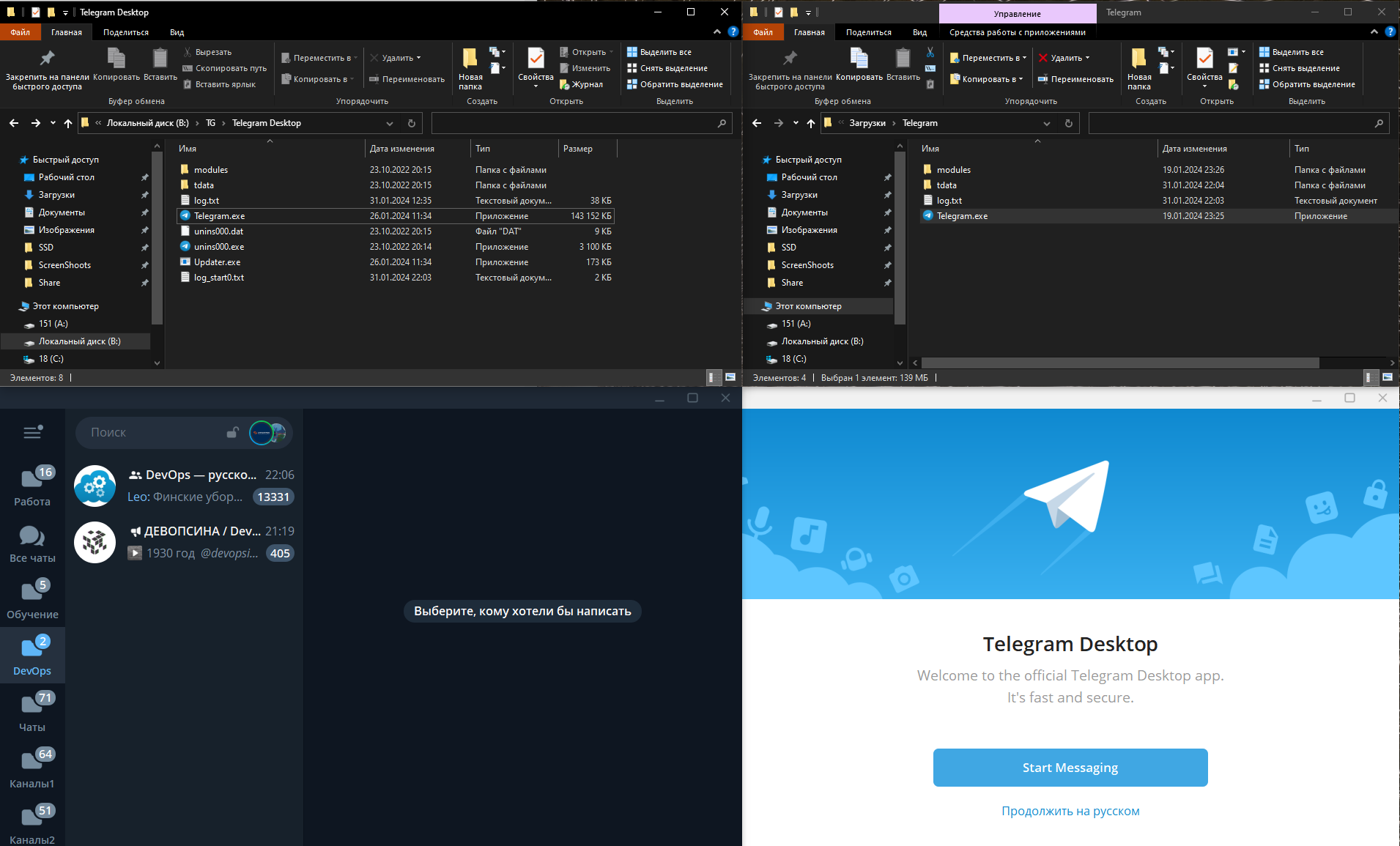Click Журнал in left Explorer ribbon
This screenshot has width=1400, height=846.
pyautogui.click(x=582, y=84)
